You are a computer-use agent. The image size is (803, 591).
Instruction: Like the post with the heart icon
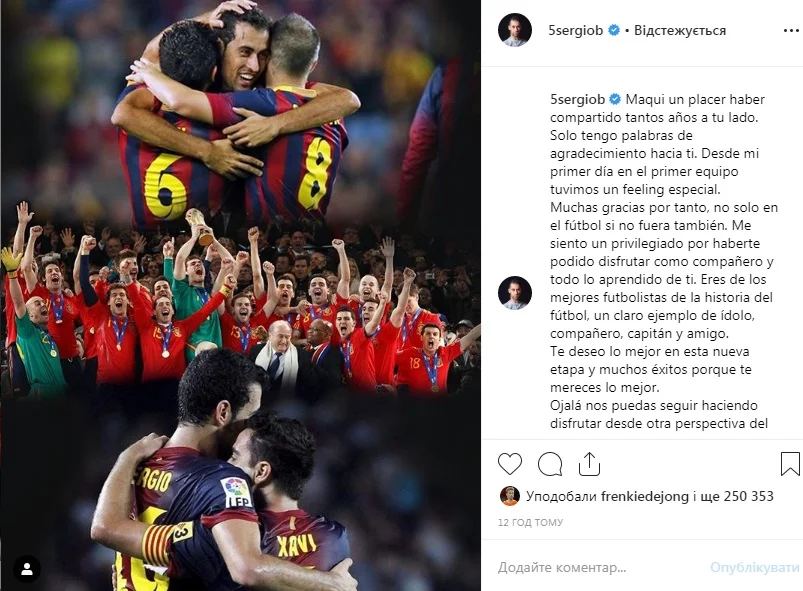coord(510,464)
